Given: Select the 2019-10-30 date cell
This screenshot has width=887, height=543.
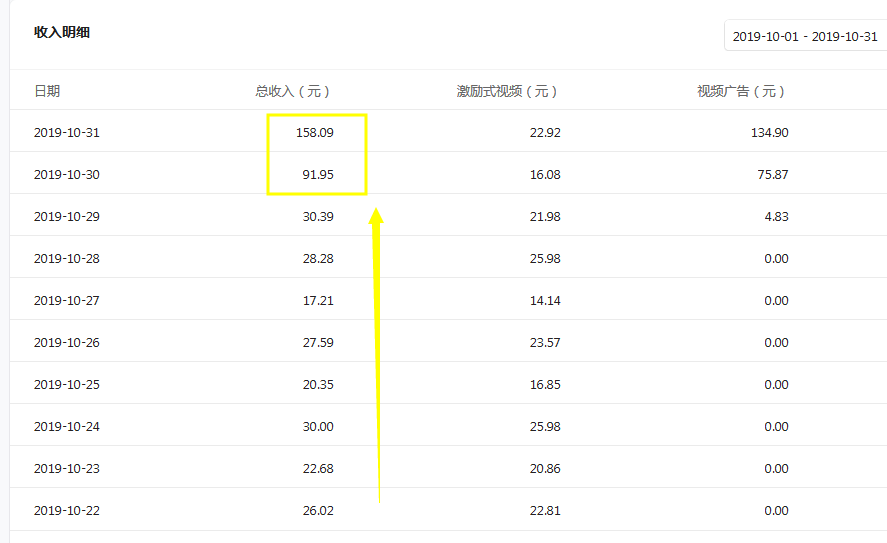Looking at the screenshot, I should point(67,175).
